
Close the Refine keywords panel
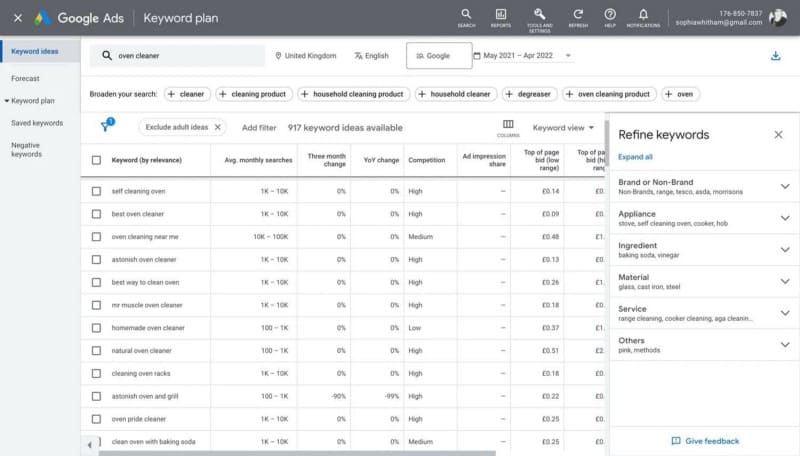[778, 135]
